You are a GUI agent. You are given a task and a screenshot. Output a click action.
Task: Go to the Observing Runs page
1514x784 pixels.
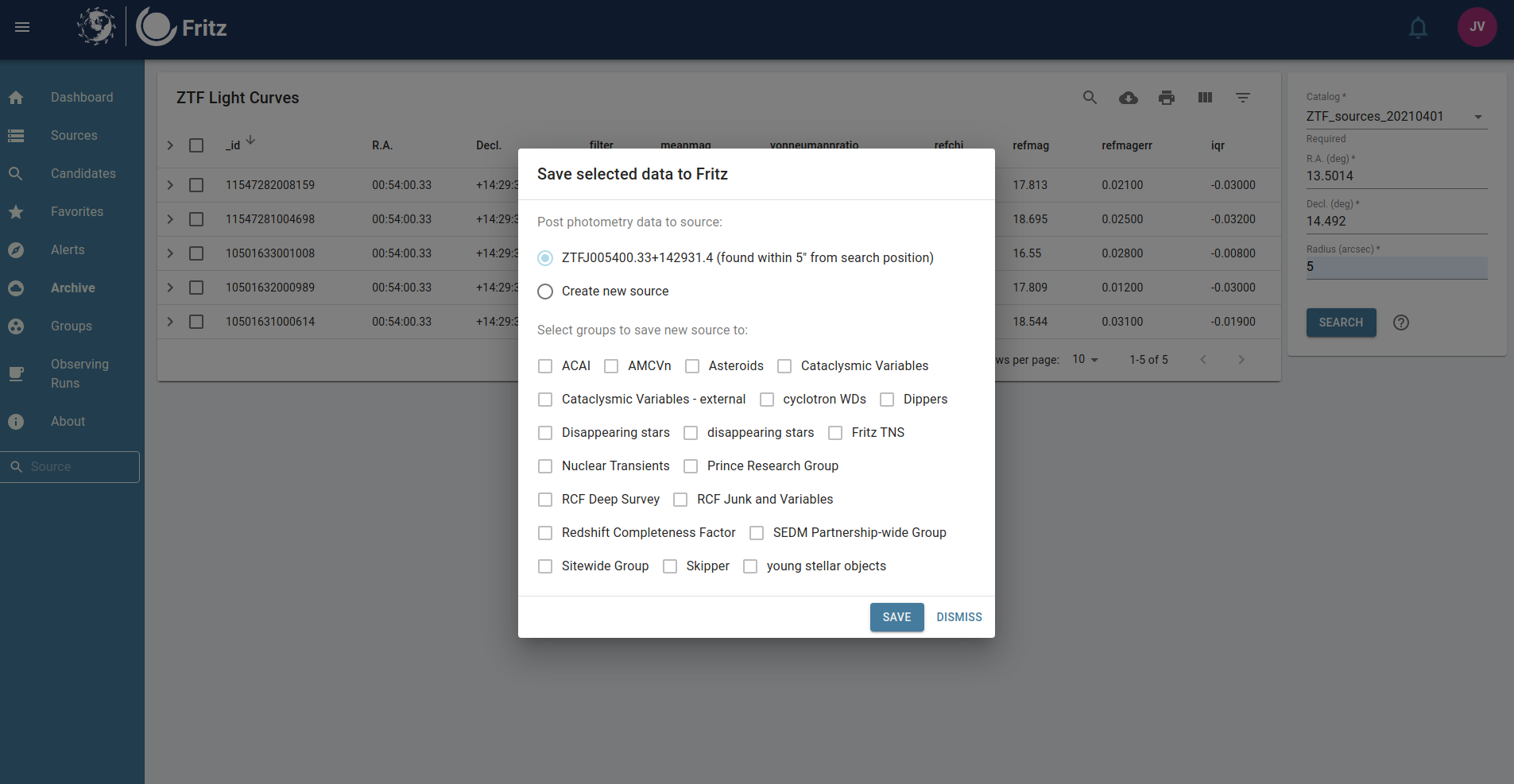(79, 373)
